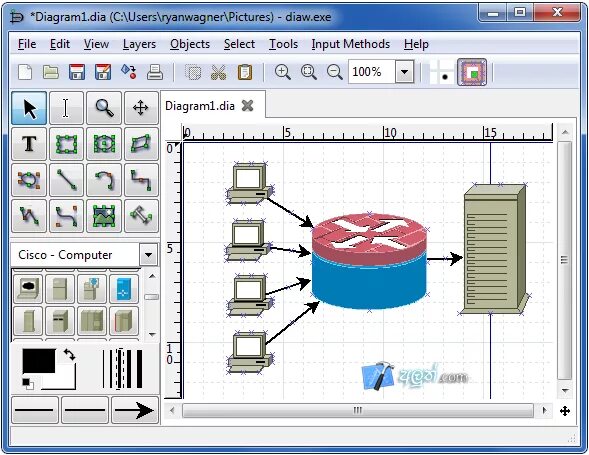Select the Beziergon tool
Screen dimensions: 589x455
(x=29, y=180)
